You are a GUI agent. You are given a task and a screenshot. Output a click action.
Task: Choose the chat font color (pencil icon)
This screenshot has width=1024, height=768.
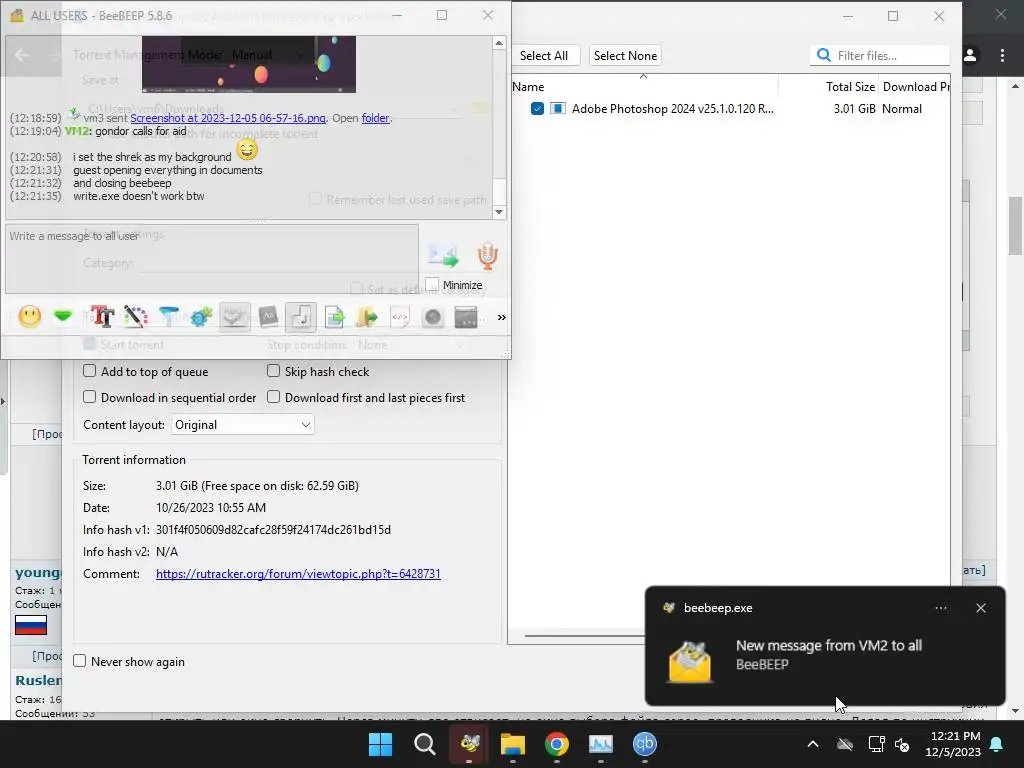(136, 317)
